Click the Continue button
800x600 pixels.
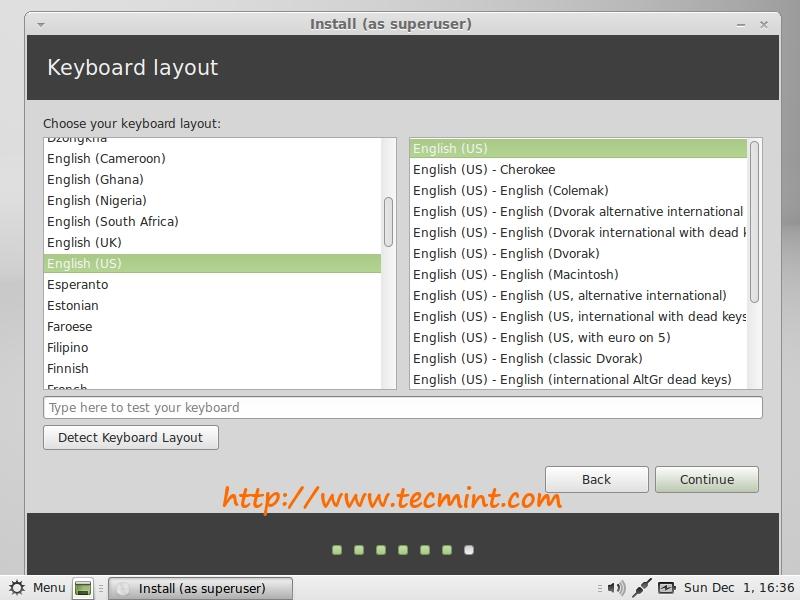707,479
